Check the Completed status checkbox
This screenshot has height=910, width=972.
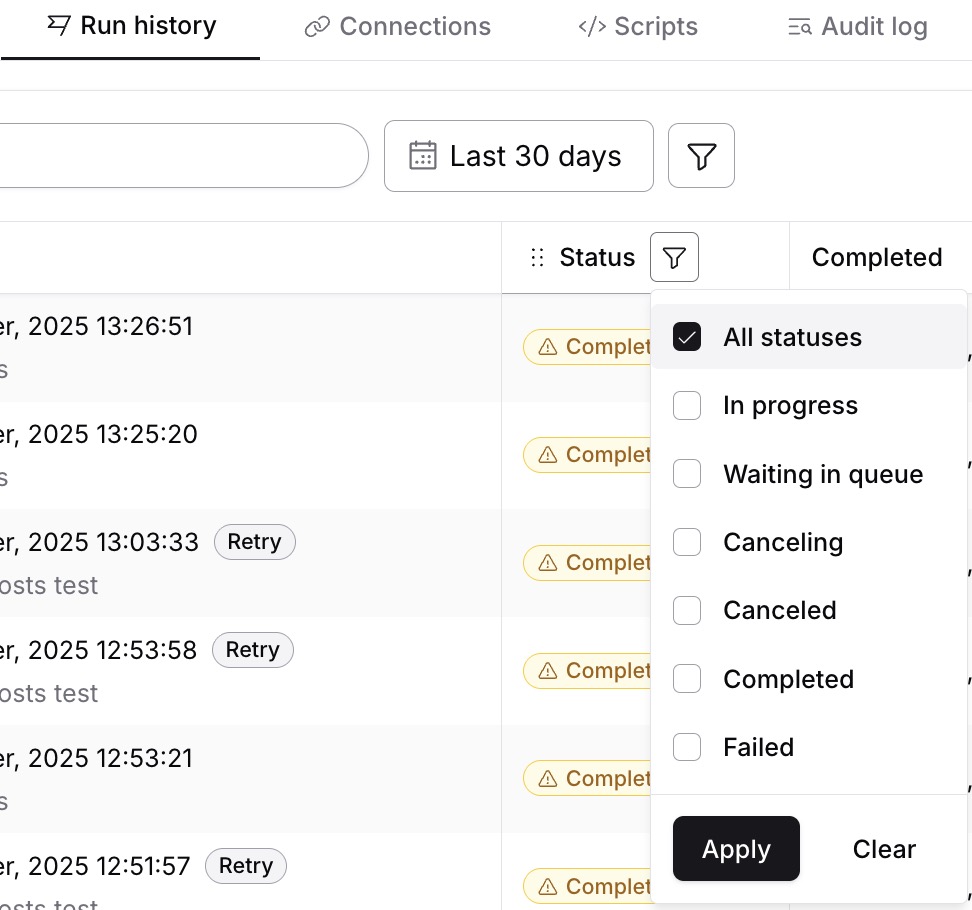coord(687,679)
